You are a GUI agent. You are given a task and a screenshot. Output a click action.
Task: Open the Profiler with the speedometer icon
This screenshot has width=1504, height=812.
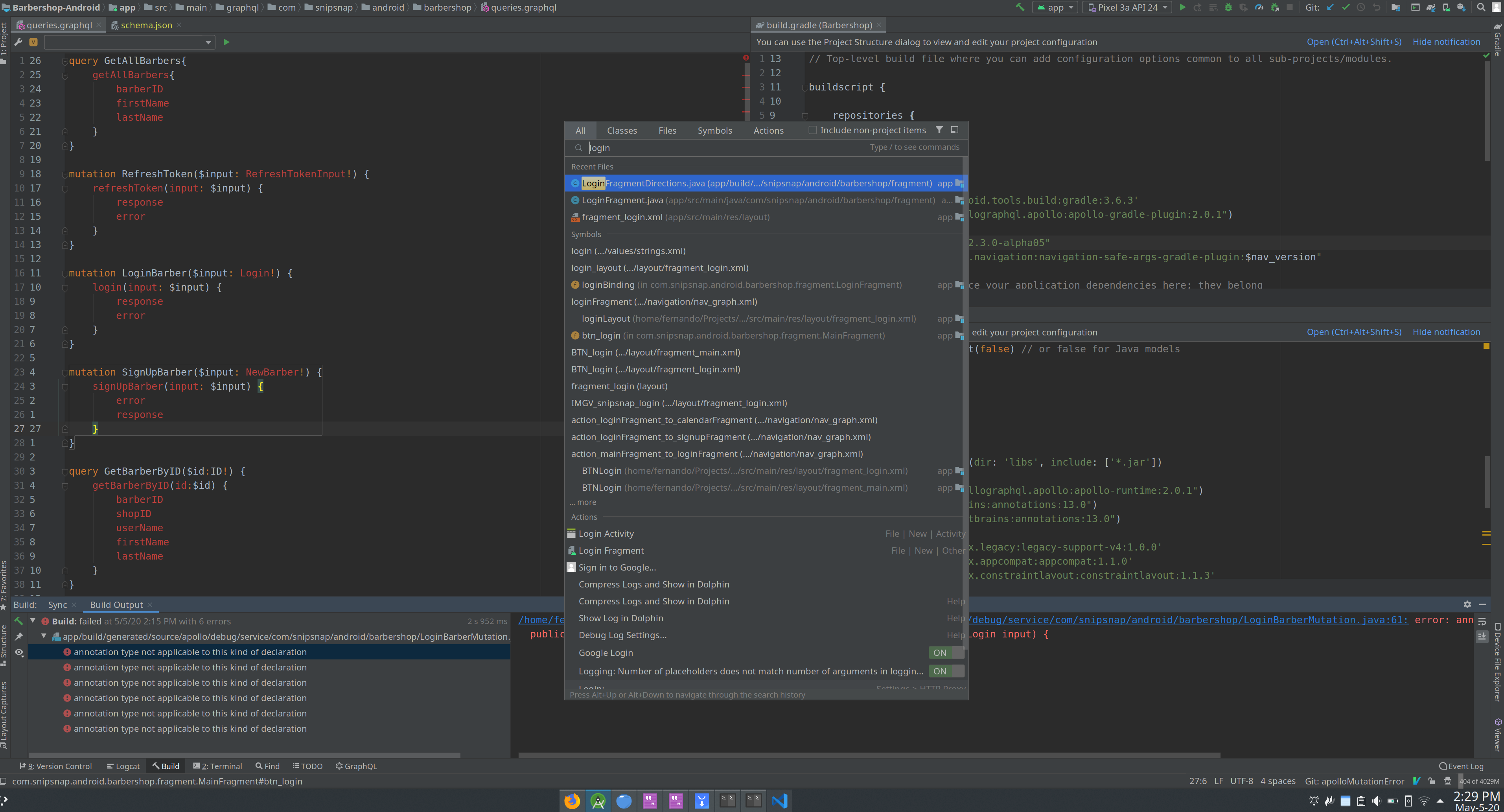tap(1259, 7)
